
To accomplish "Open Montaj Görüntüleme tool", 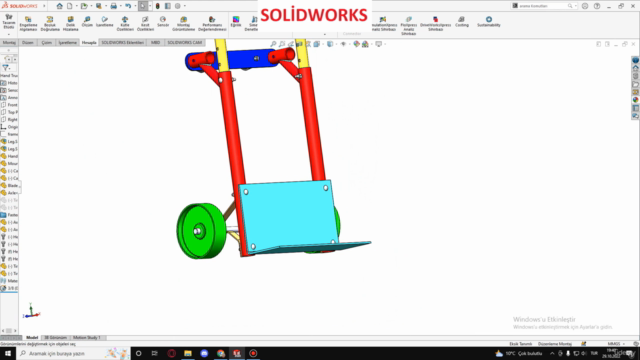I will [x=184, y=24].
